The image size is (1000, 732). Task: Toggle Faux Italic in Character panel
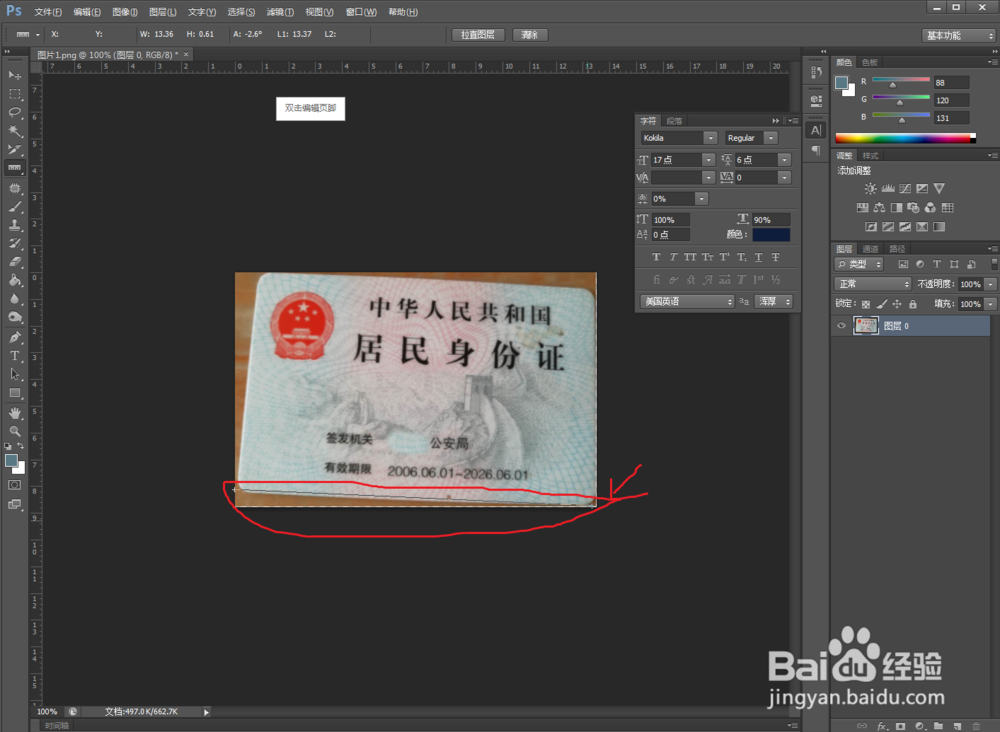point(673,257)
